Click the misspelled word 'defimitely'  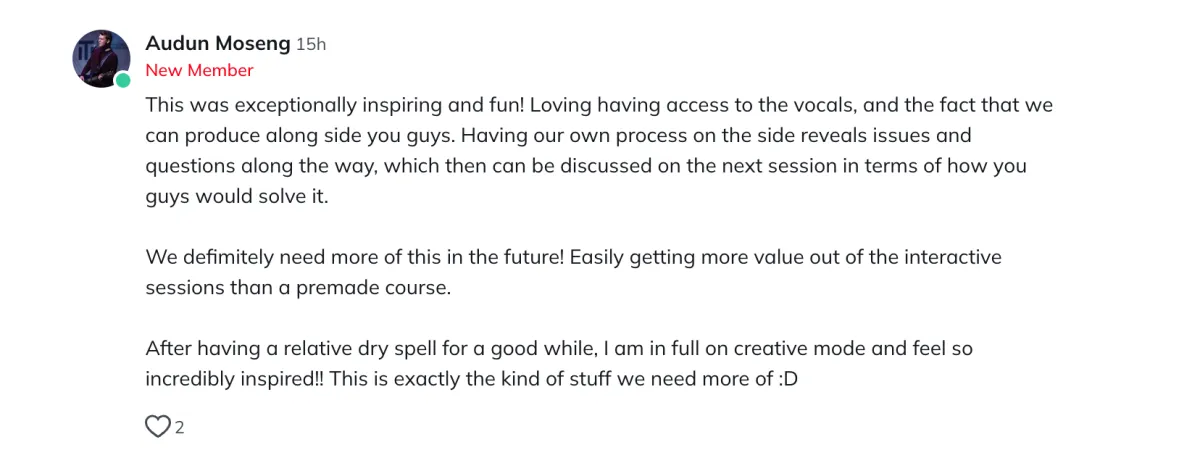click(224, 257)
